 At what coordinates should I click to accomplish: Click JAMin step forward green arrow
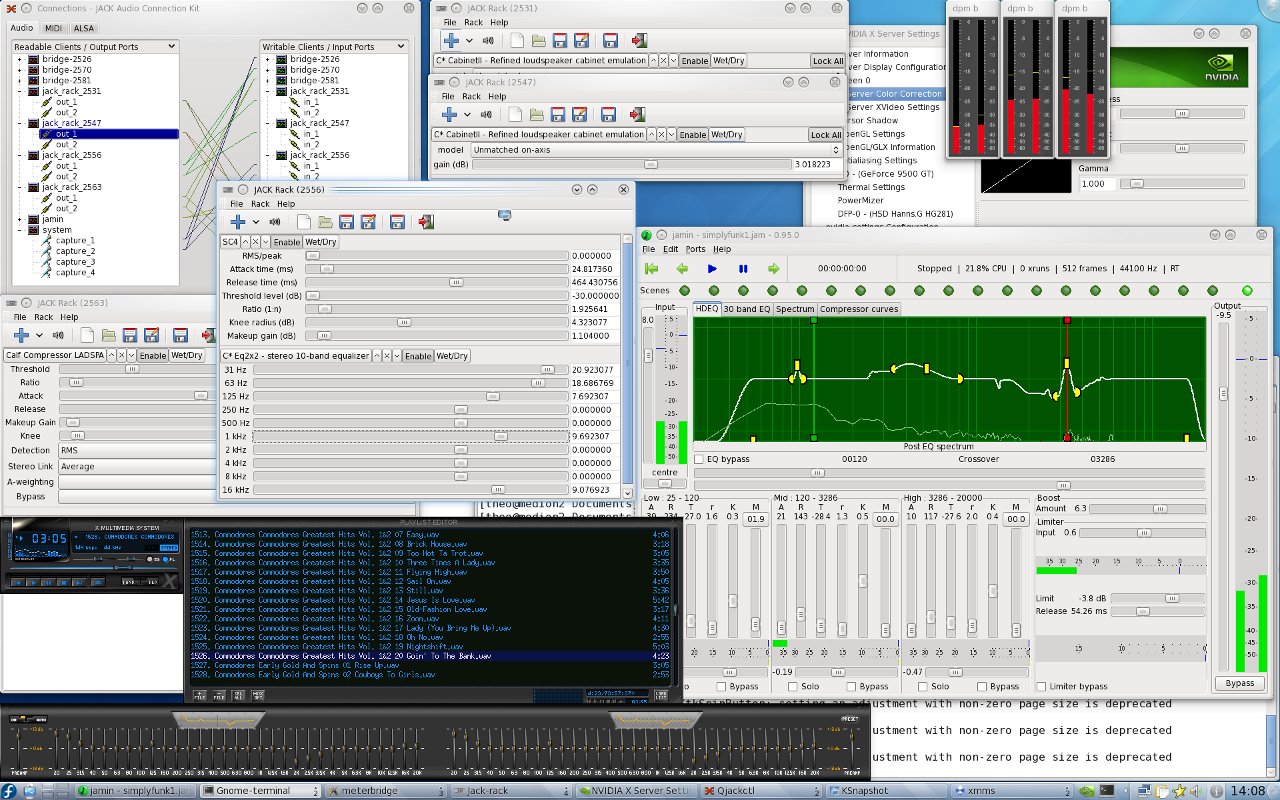point(773,268)
